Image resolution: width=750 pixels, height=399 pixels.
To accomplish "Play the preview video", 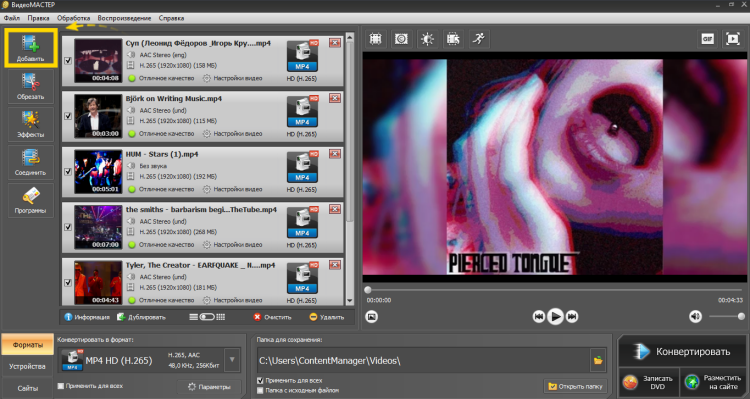I will coord(555,316).
